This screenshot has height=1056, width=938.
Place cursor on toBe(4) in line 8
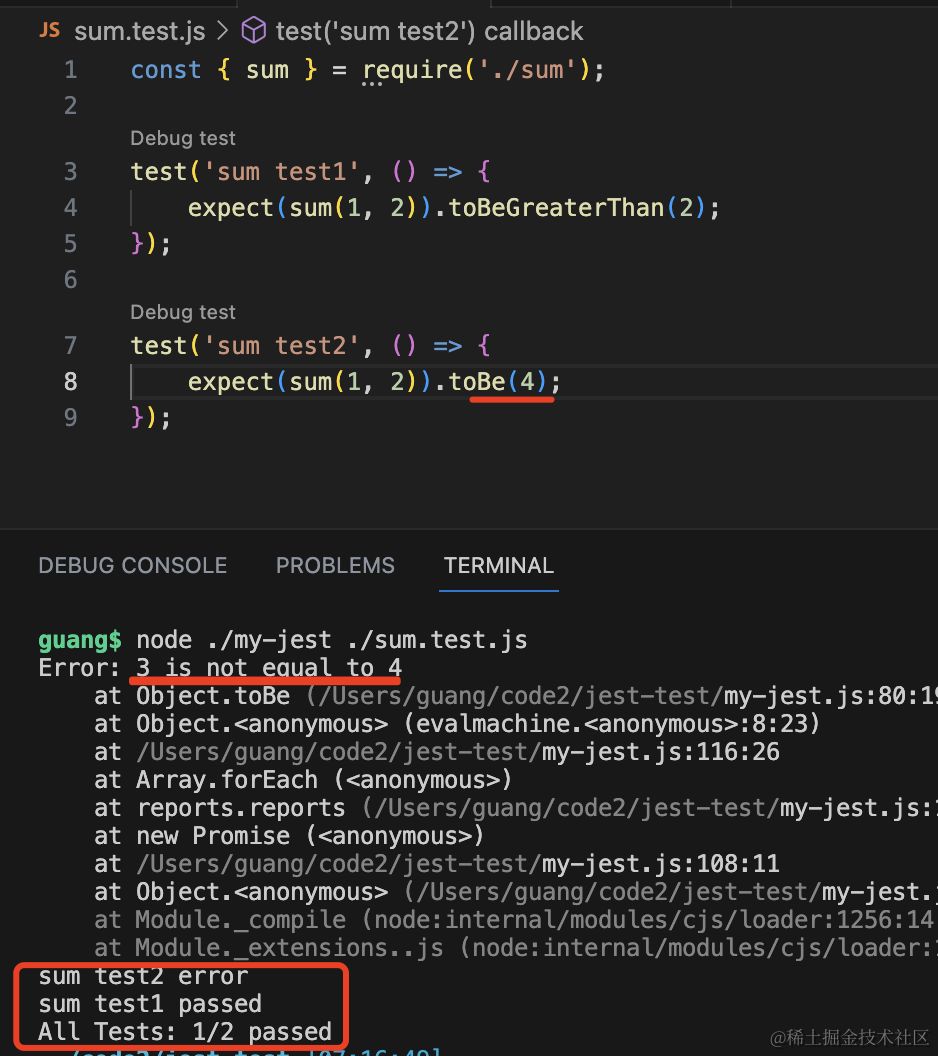[x=478, y=381]
